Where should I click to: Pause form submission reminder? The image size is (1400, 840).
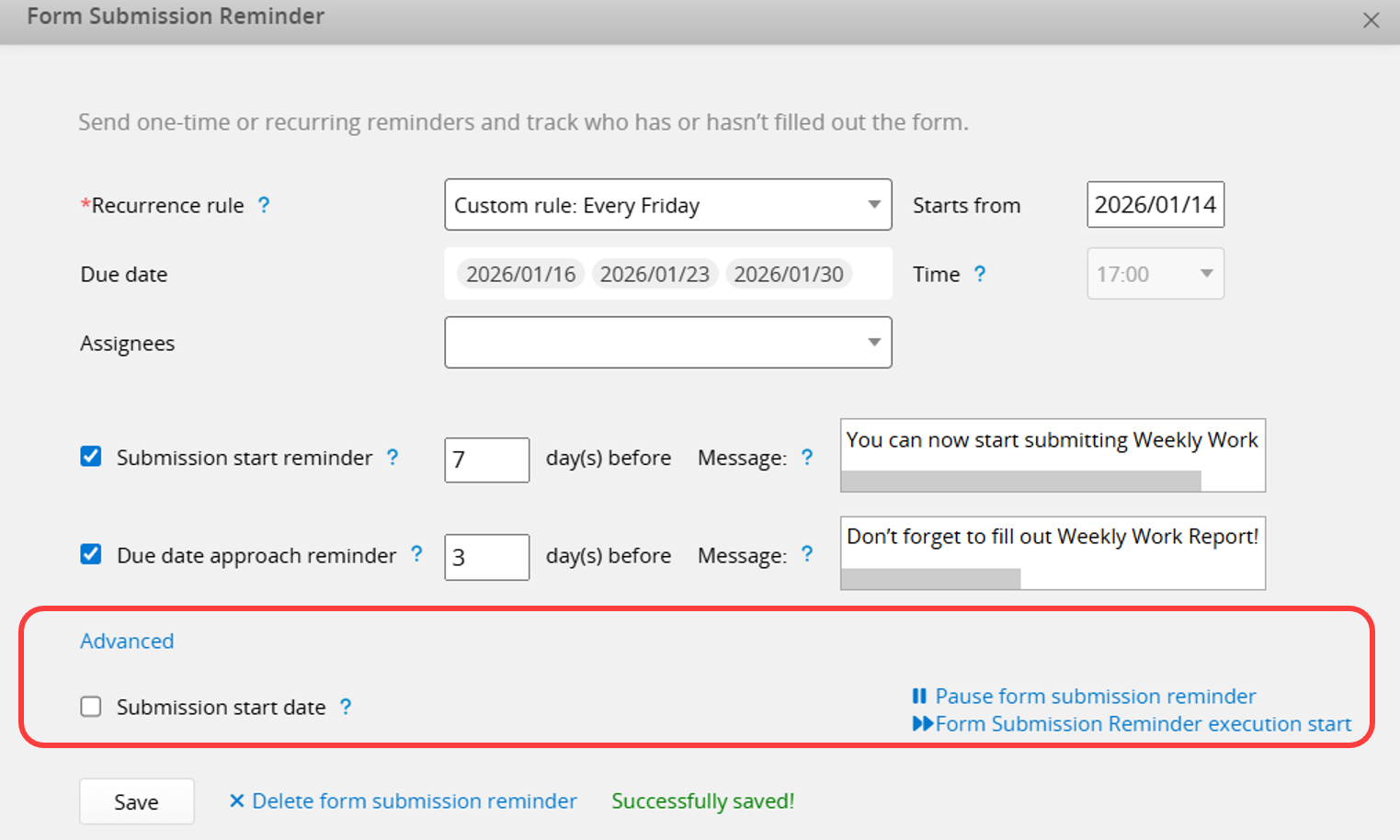pyautogui.click(x=1094, y=697)
